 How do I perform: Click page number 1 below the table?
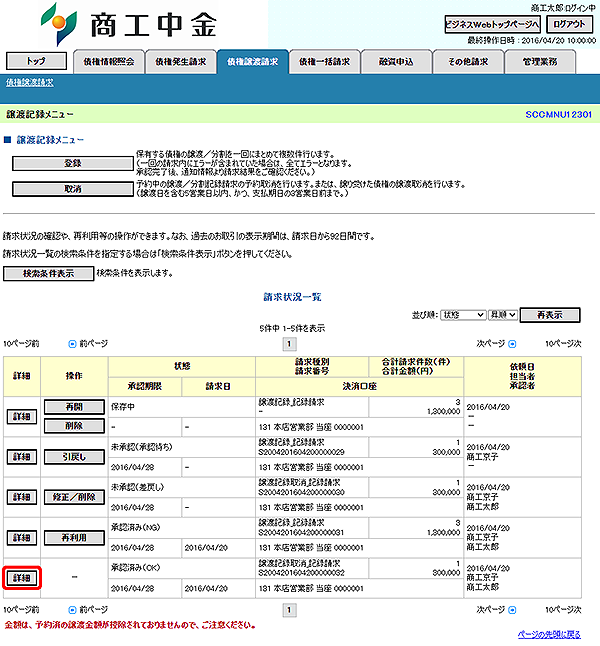pyautogui.click(x=289, y=610)
